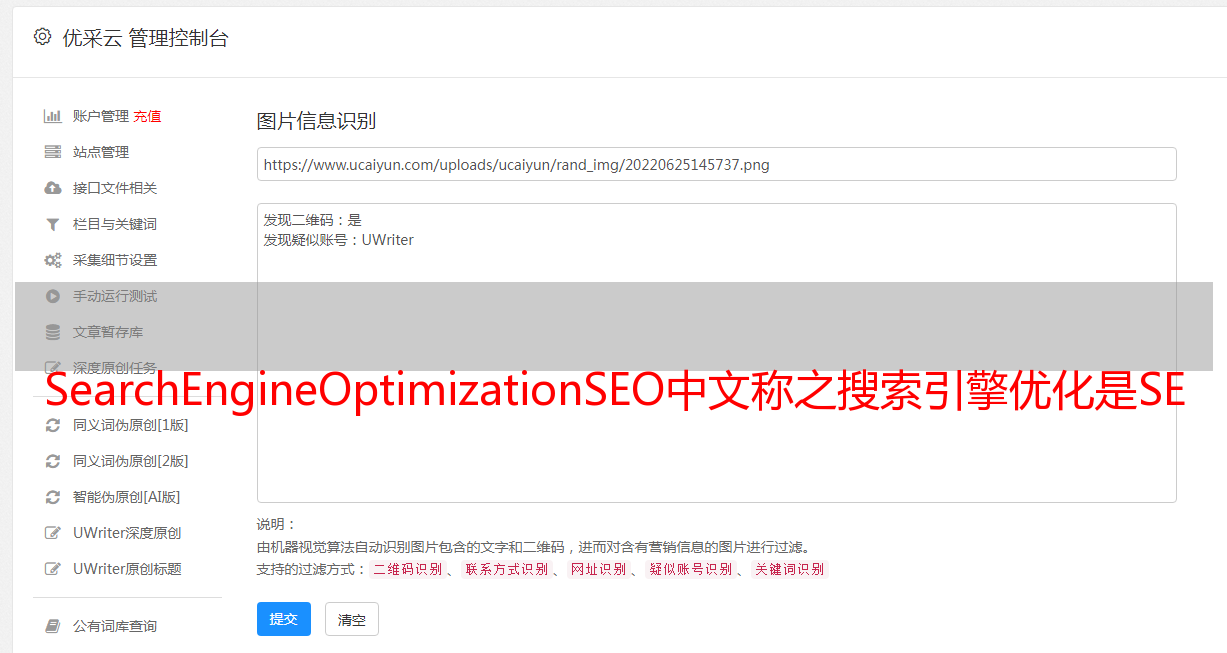1227x653 pixels.
Task: Click the gears icon for 采集细节设置
Action: (x=53, y=260)
